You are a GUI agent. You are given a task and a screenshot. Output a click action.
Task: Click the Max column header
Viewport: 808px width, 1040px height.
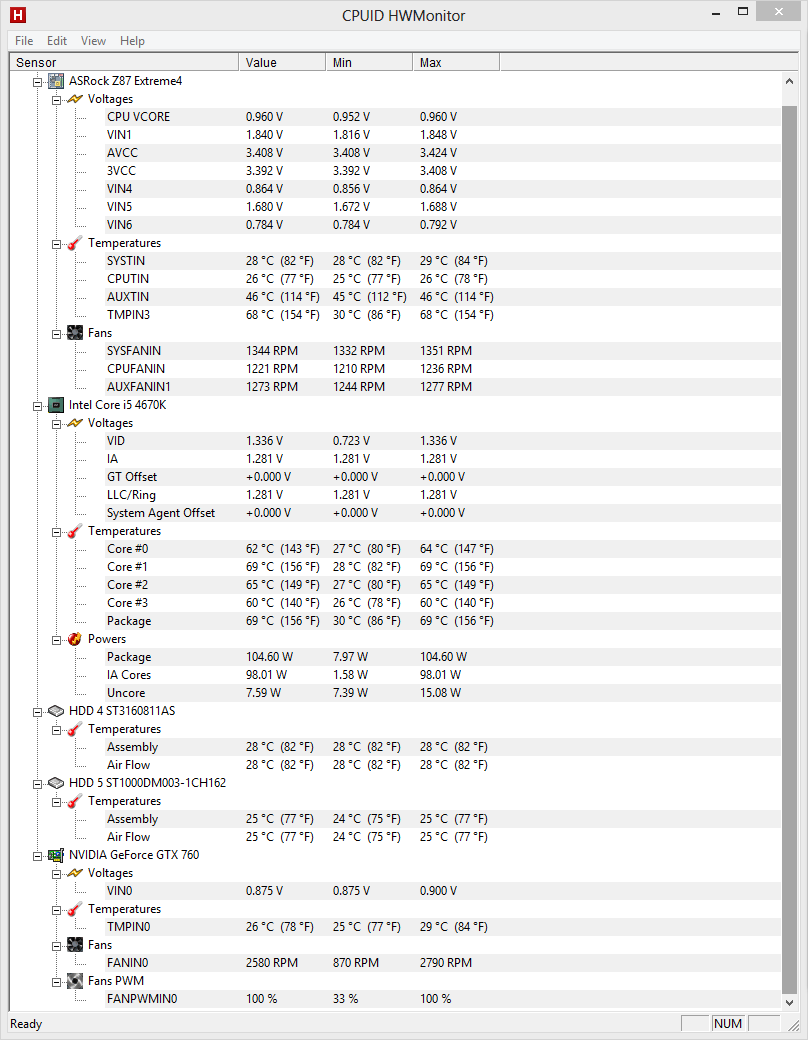[455, 63]
